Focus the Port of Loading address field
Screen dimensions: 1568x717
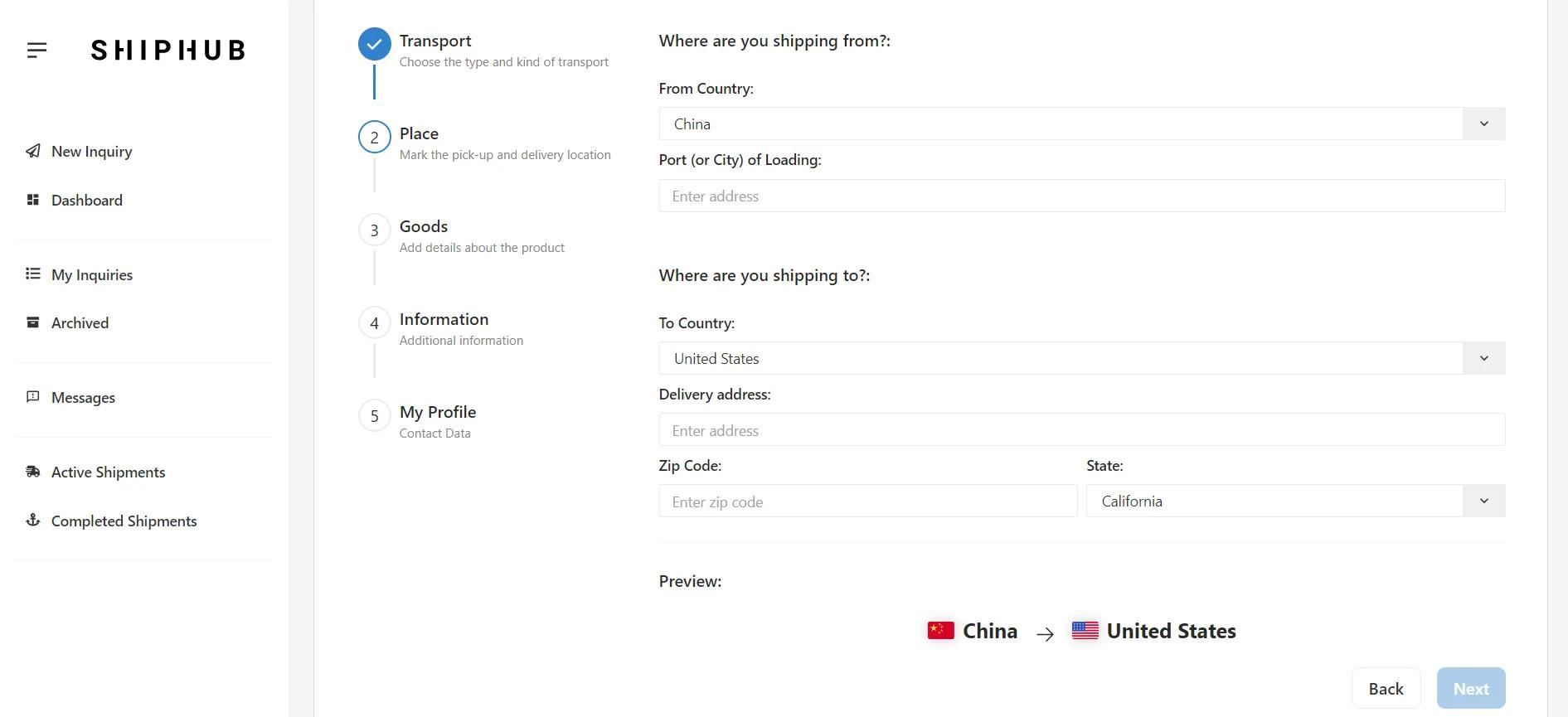1082,196
